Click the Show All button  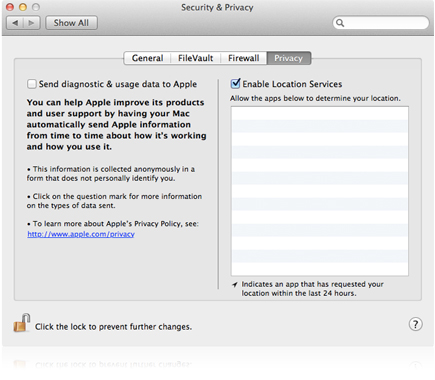[x=71, y=23]
